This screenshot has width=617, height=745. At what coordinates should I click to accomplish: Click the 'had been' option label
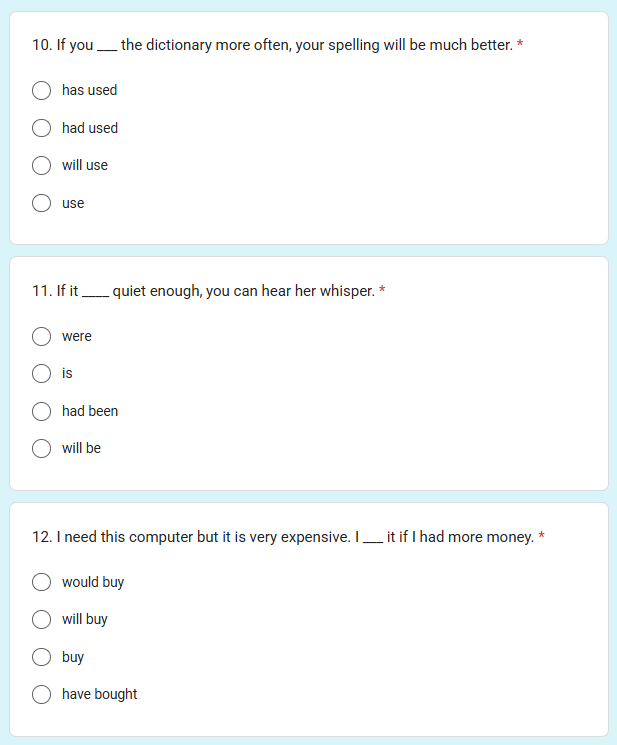(90, 411)
